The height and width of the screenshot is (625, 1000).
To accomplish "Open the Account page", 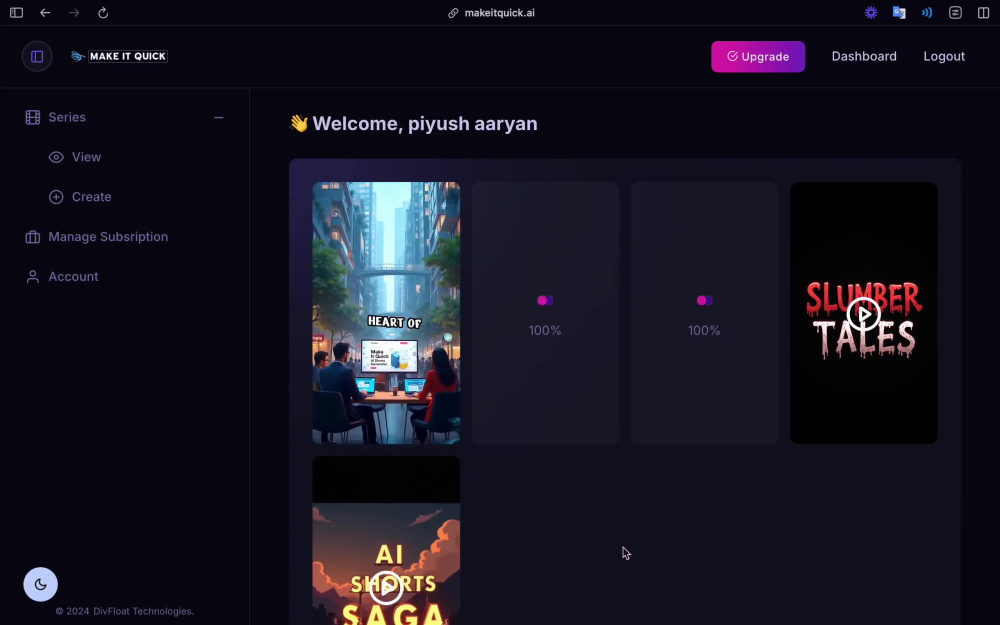I will coord(73,277).
